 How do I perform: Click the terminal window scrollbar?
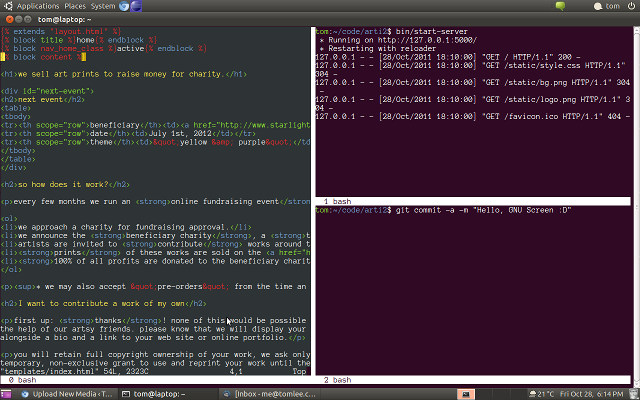[x=636, y=206]
